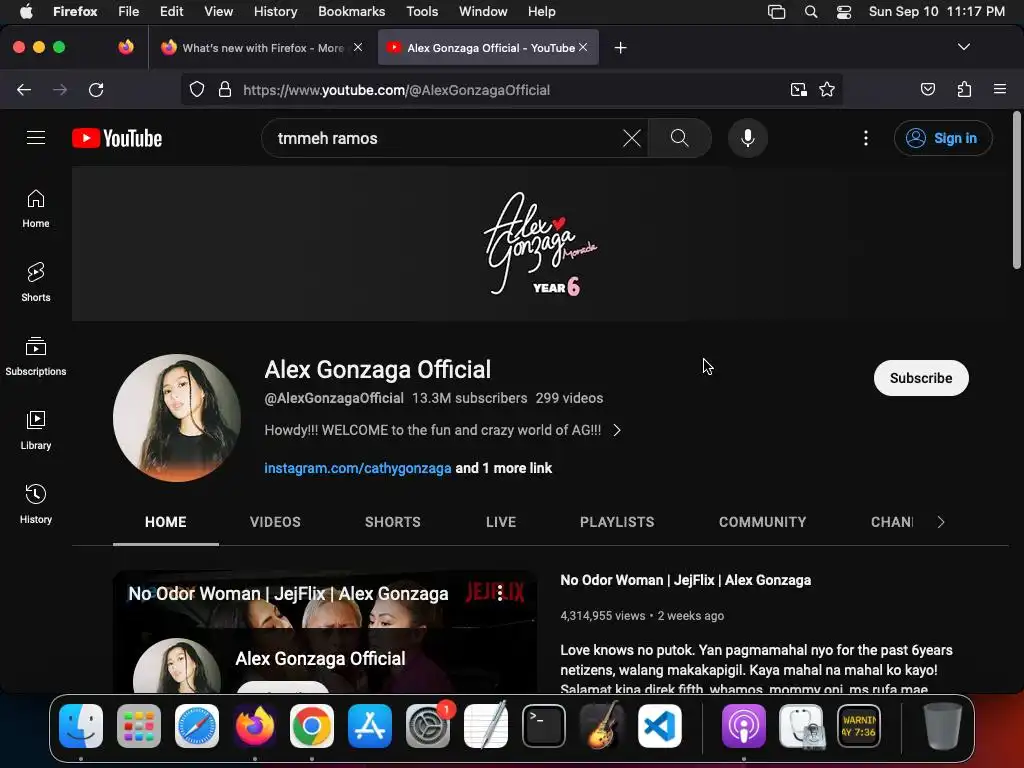The image size is (1024, 768).
Task: Click the page vertical scrollbar
Action: [1016, 191]
